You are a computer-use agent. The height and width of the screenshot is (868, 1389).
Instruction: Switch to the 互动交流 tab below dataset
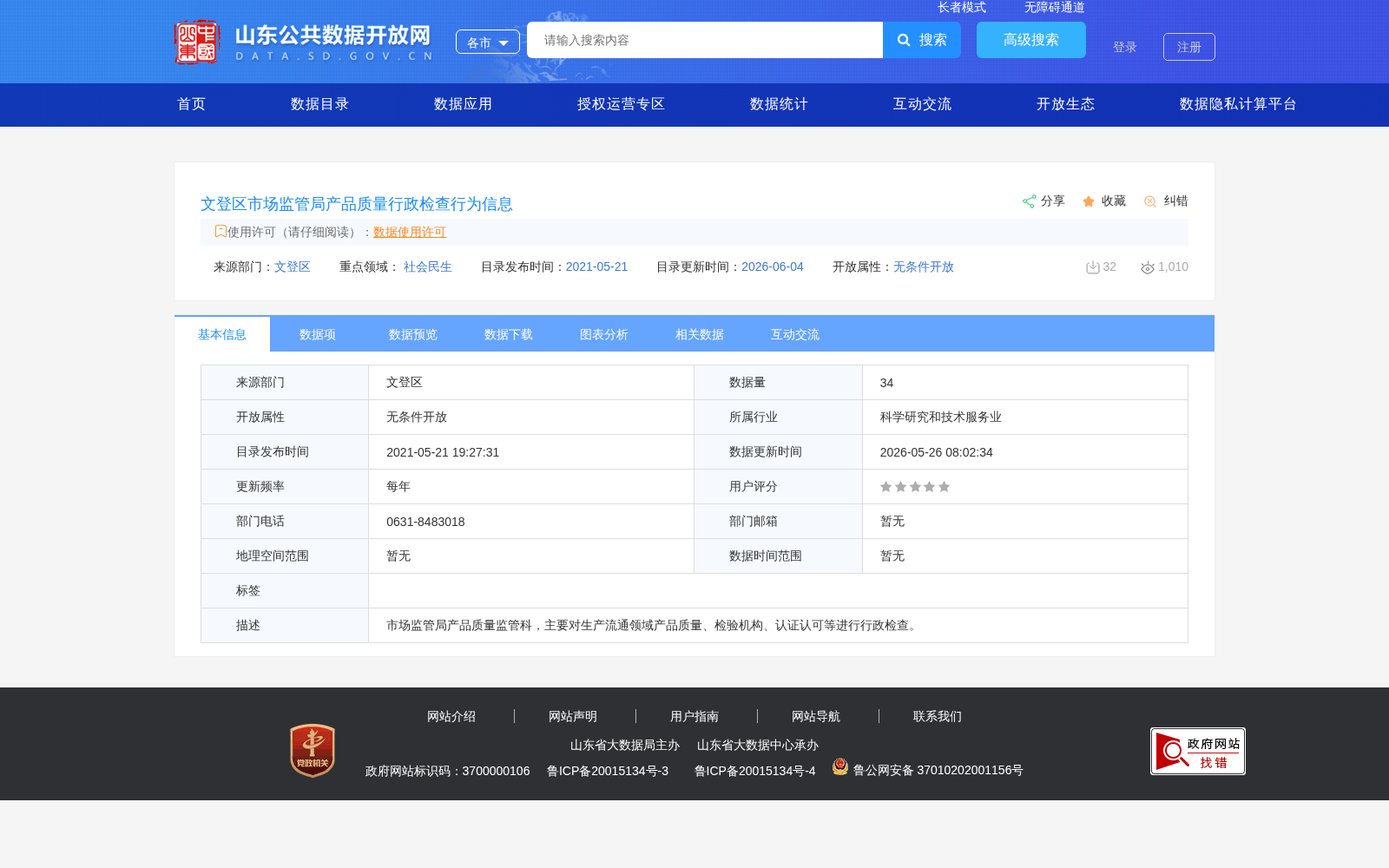click(x=795, y=334)
